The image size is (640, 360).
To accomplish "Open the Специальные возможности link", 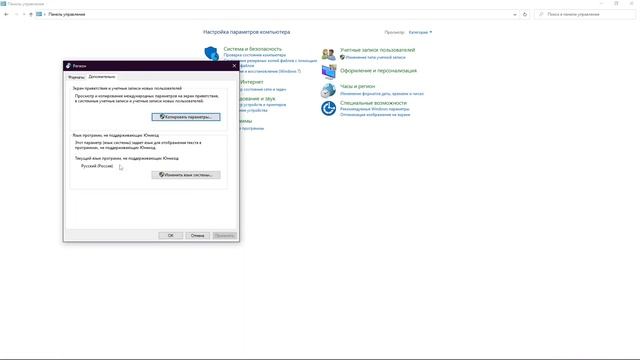I will 373,103.
